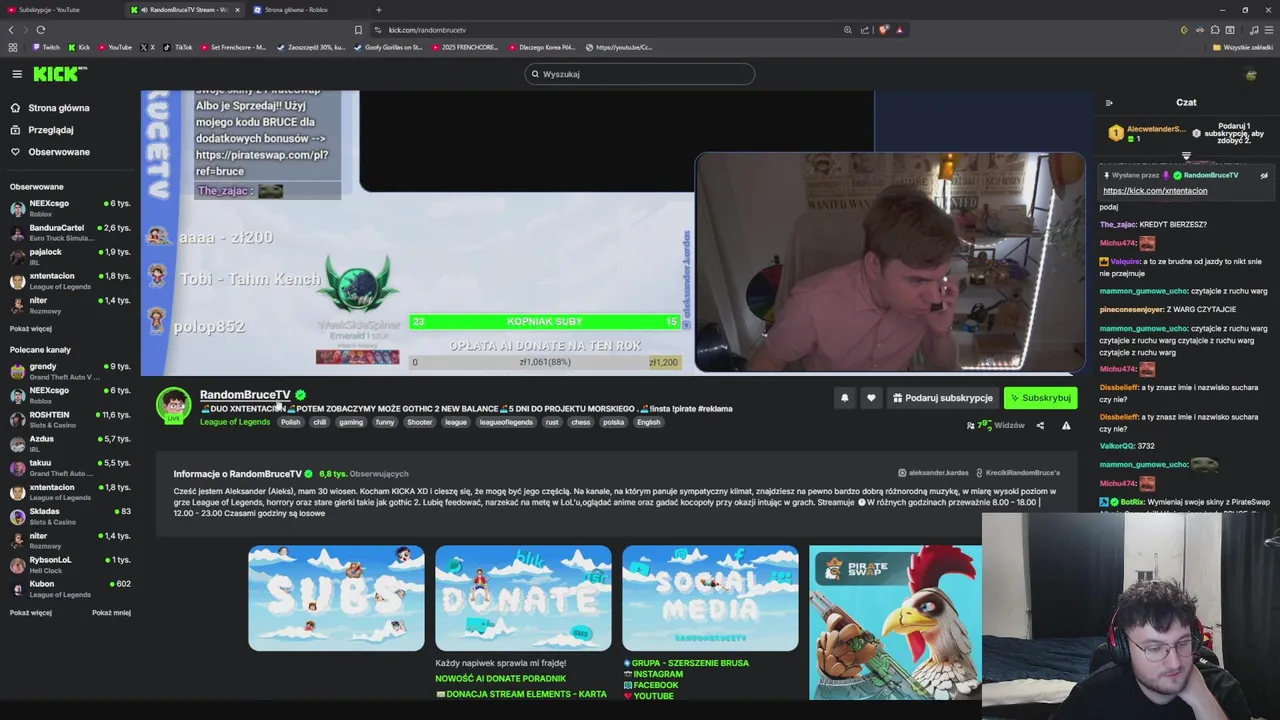Open a new browser tab
Viewport: 1280px width, 720px height.
point(378,10)
